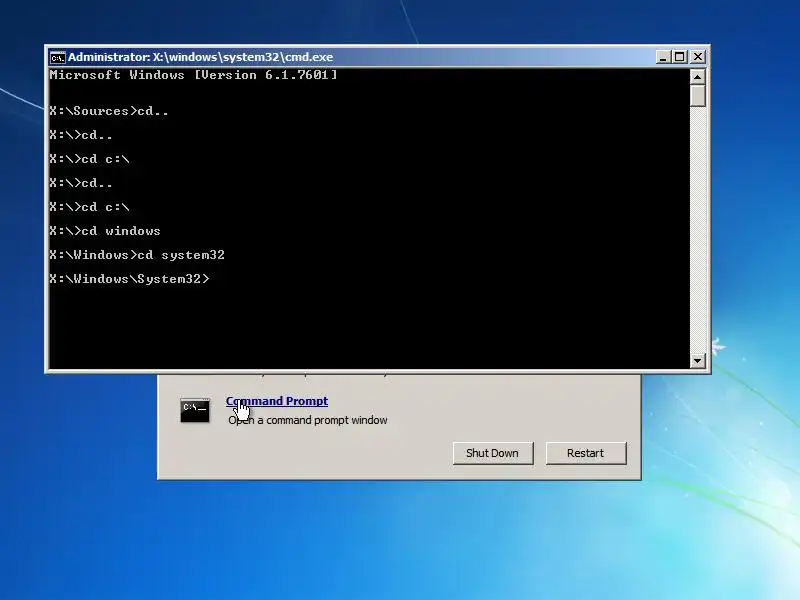The width and height of the screenshot is (800, 600).
Task: Click the 'X:\Windows>cd system32' line
Action: 137,255
